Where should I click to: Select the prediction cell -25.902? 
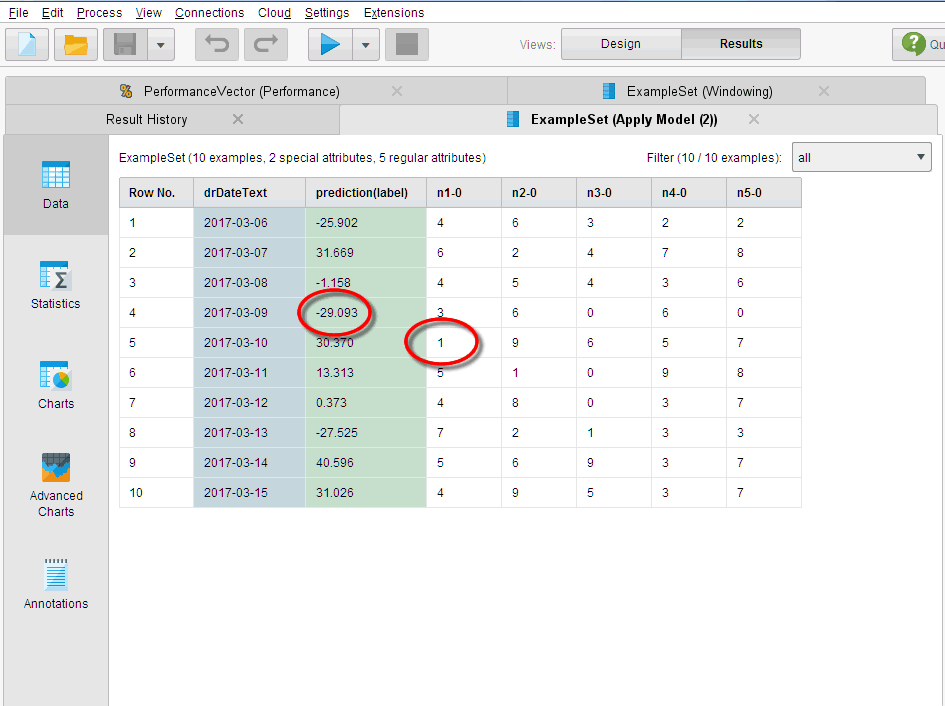[x=366, y=222]
